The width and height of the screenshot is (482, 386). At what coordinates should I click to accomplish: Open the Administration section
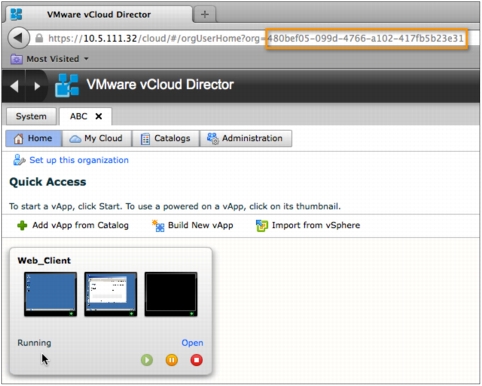(246, 138)
